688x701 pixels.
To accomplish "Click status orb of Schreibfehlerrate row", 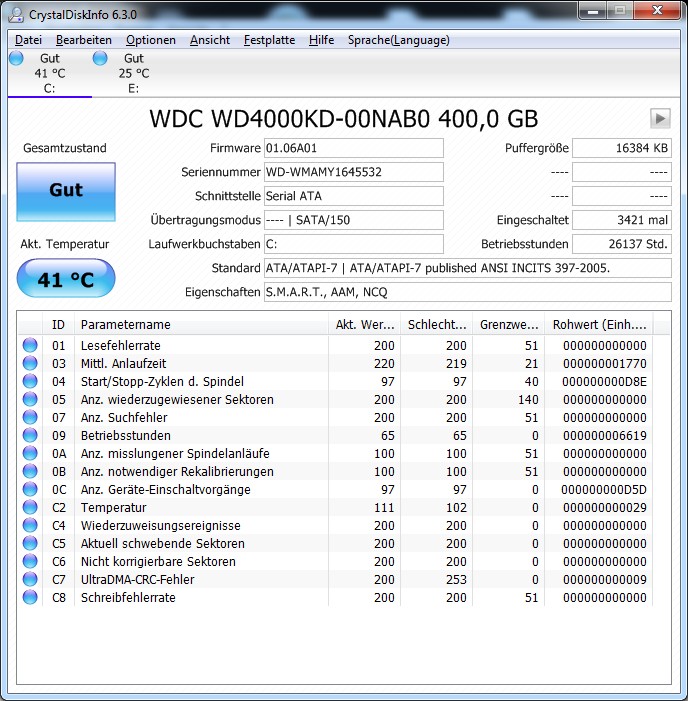I will pos(30,597).
